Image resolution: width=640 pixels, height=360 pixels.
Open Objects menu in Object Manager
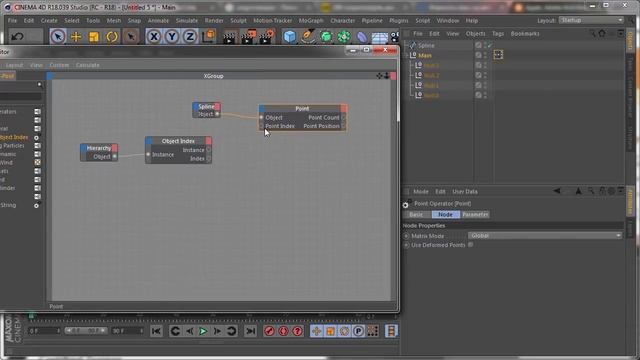476,33
